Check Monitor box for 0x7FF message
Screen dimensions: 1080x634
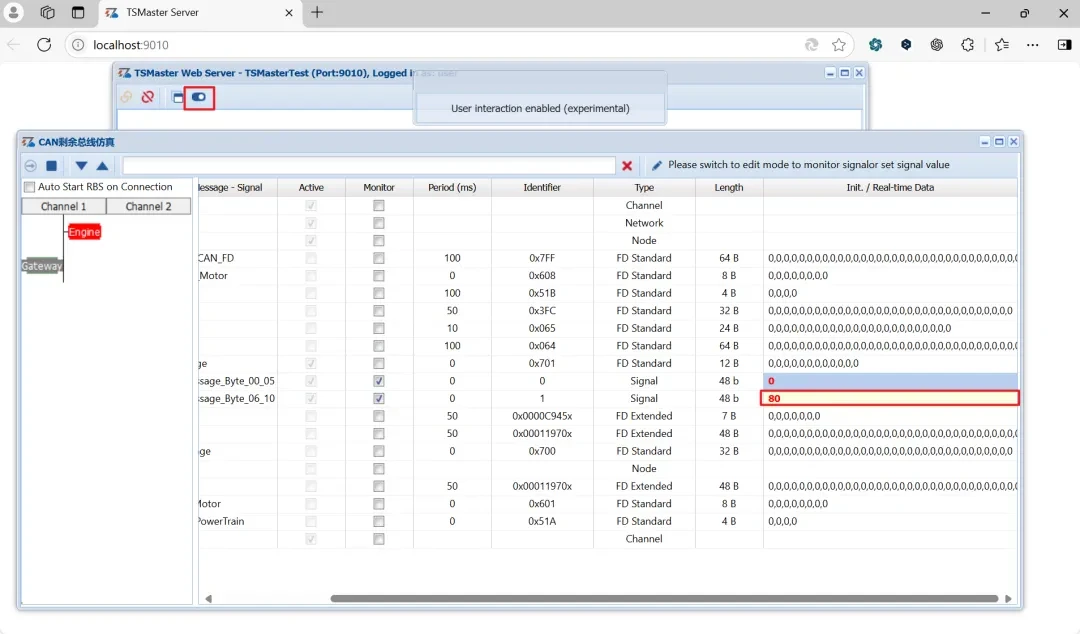(378, 258)
